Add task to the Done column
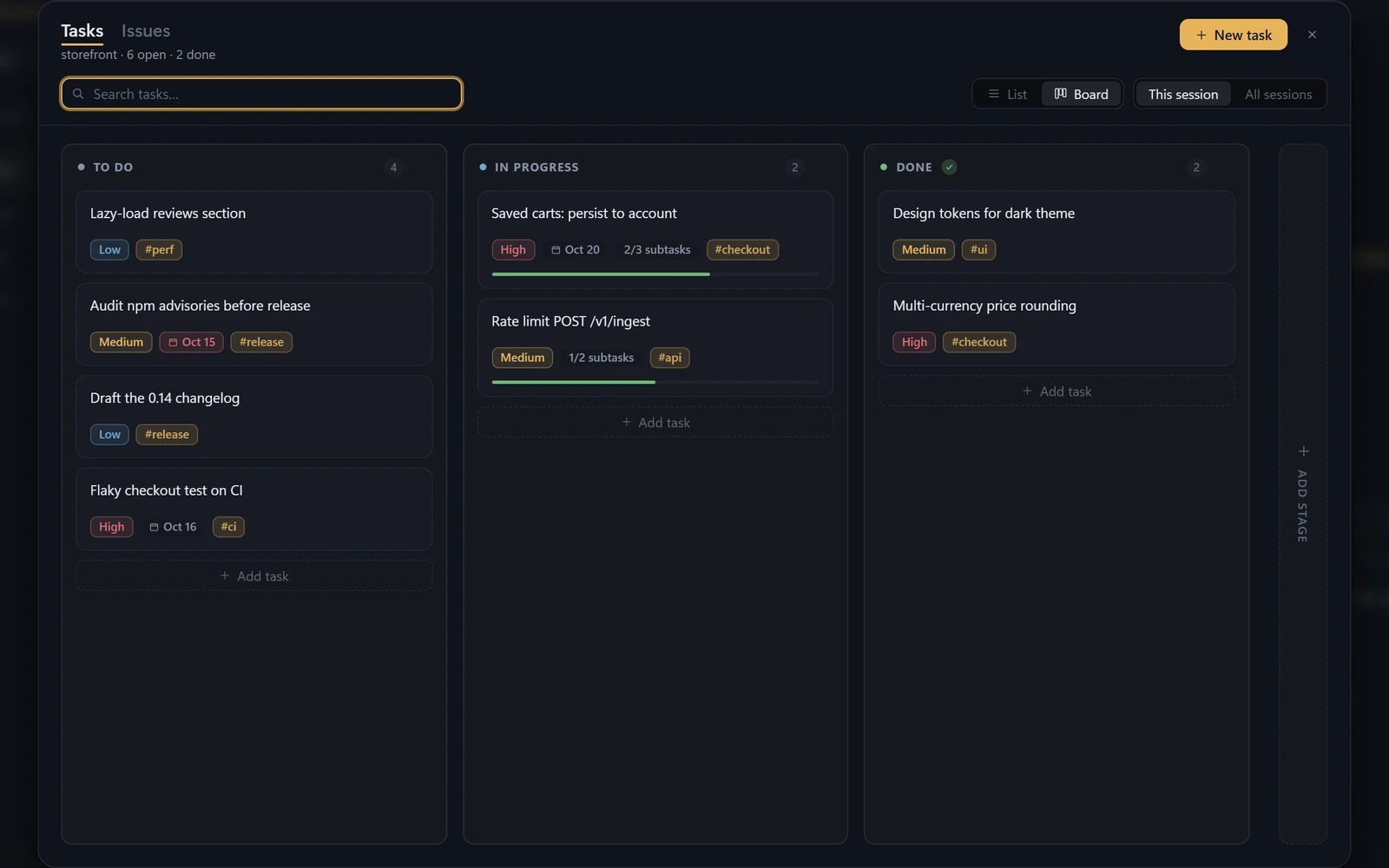The image size is (1389, 868). pos(1057,391)
